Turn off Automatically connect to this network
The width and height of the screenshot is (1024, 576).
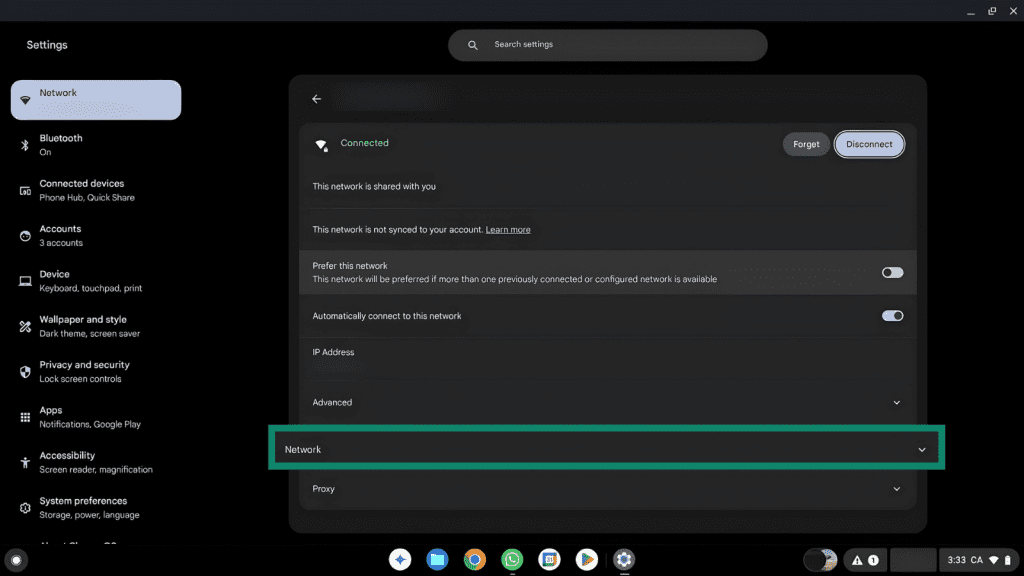click(892, 316)
